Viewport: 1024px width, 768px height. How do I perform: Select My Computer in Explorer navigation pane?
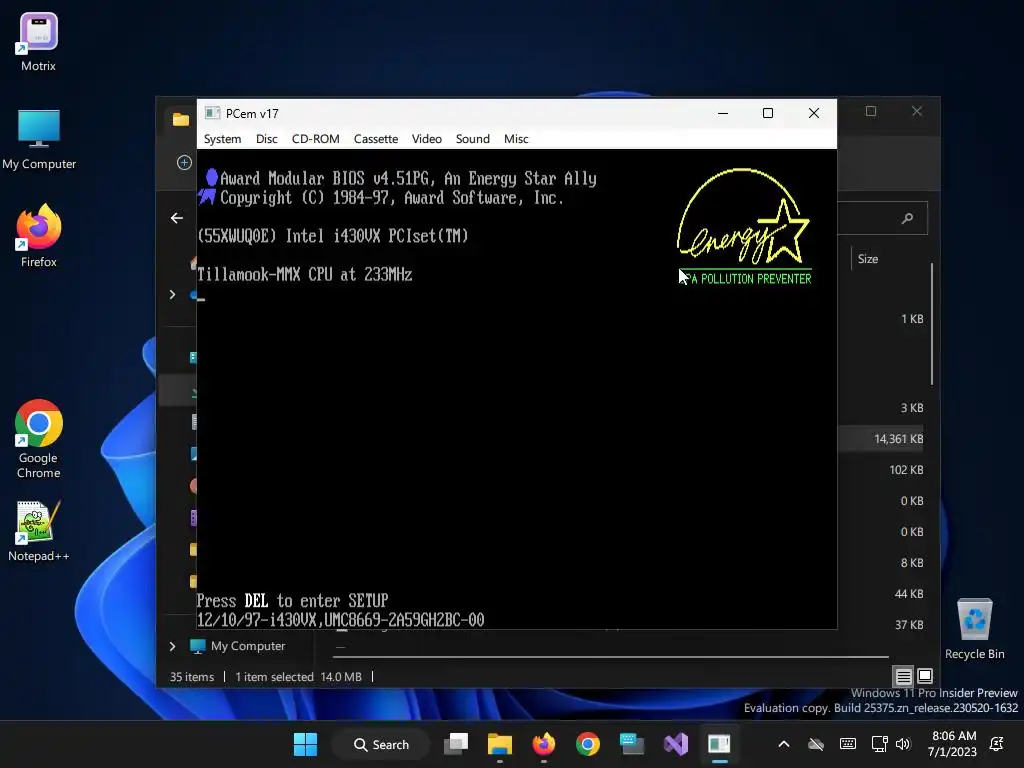248,647
